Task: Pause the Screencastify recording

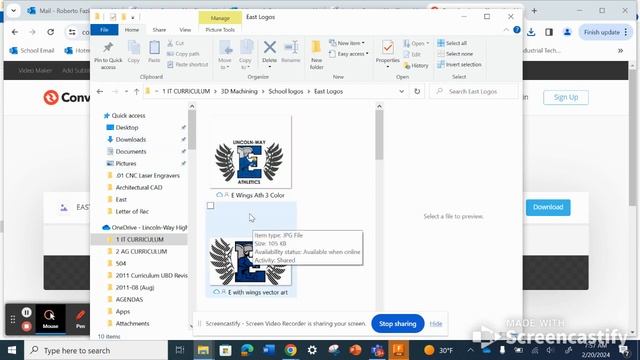Action: pos(27,313)
